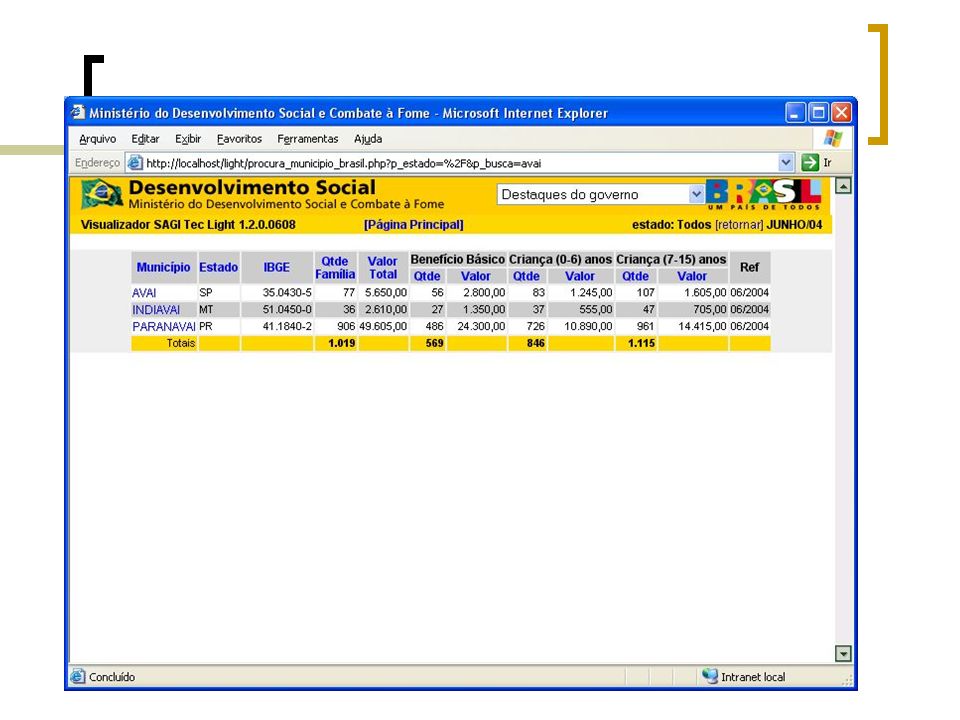Image resolution: width=960 pixels, height=720 pixels.
Task: Open the AVAI municipality link
Action: (x=144, y=293)
